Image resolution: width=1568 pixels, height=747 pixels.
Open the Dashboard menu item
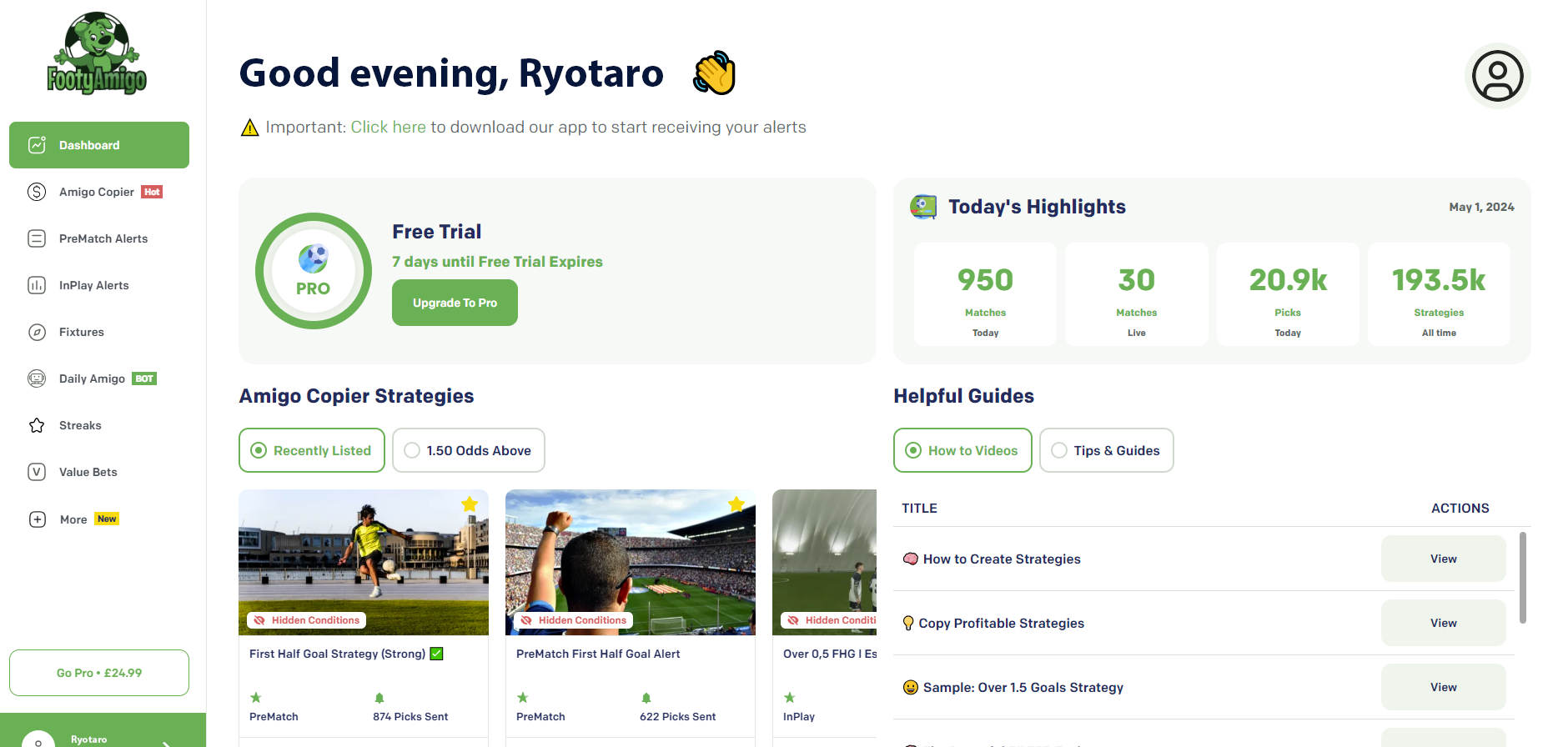point(99,145)
